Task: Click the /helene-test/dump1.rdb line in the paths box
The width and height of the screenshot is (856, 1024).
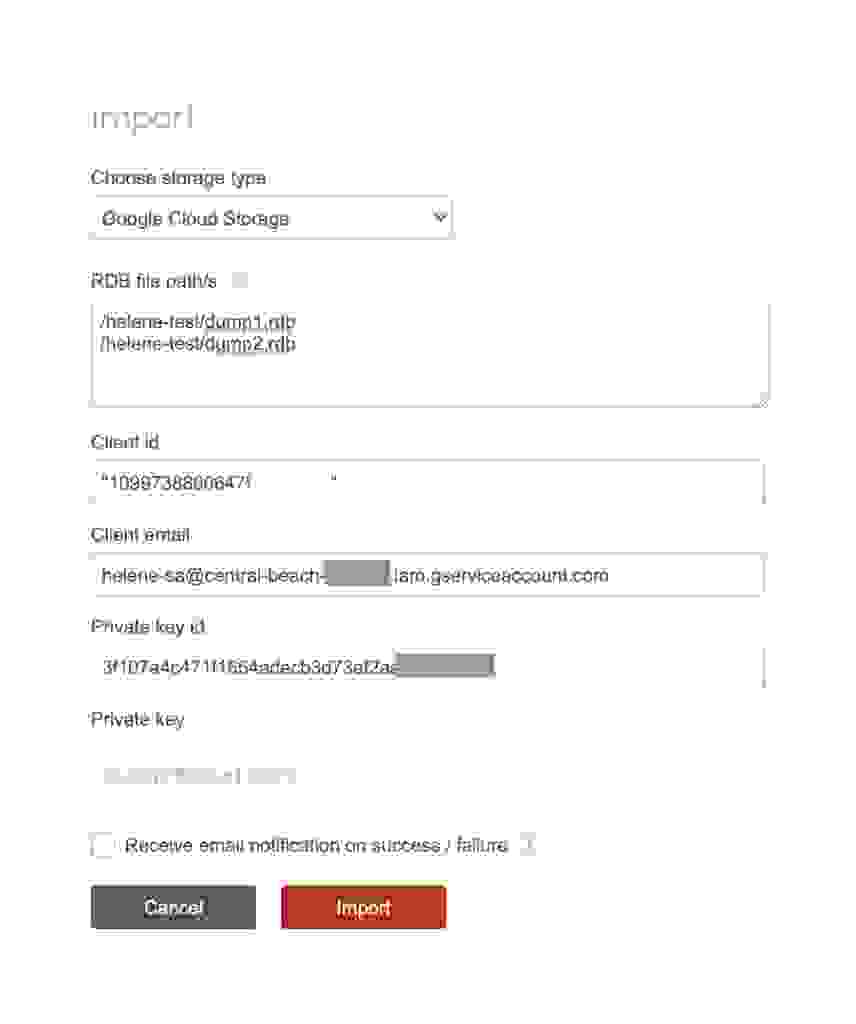Action: [198, 323]
